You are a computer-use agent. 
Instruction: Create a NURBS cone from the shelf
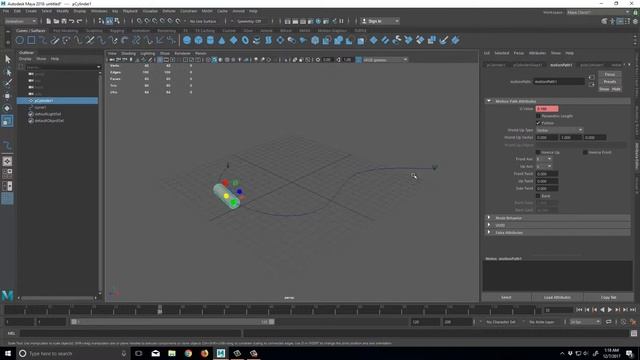[x=222, y=40]
